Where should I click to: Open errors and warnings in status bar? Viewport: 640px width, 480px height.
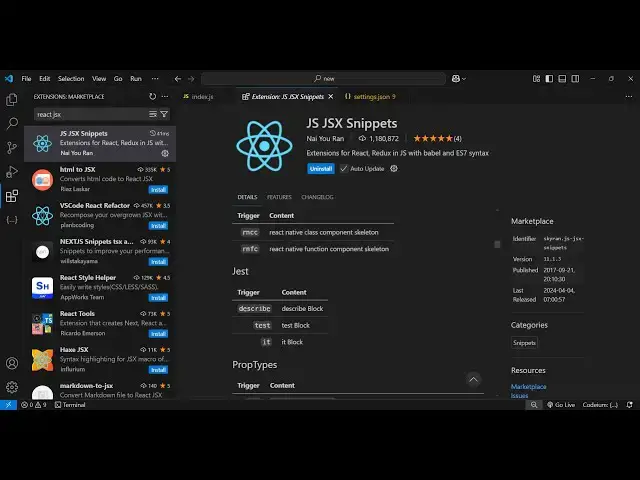[x=34, y=405]
